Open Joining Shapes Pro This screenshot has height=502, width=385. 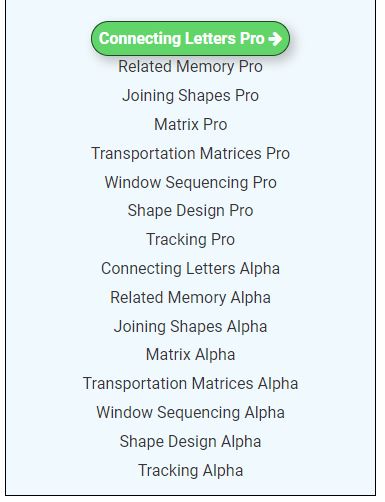pos(190,96)
